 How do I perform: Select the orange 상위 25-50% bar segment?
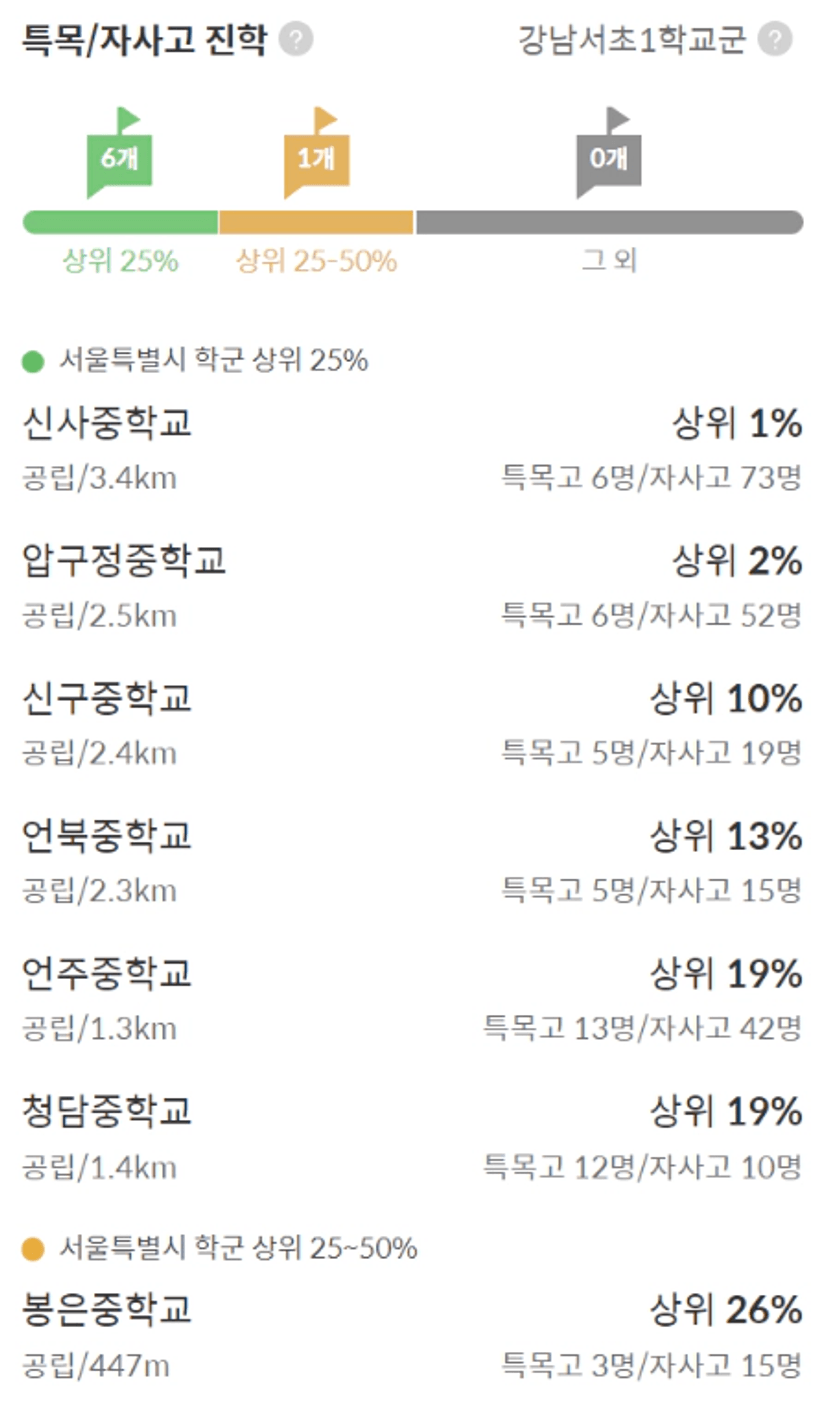(316, 222)
